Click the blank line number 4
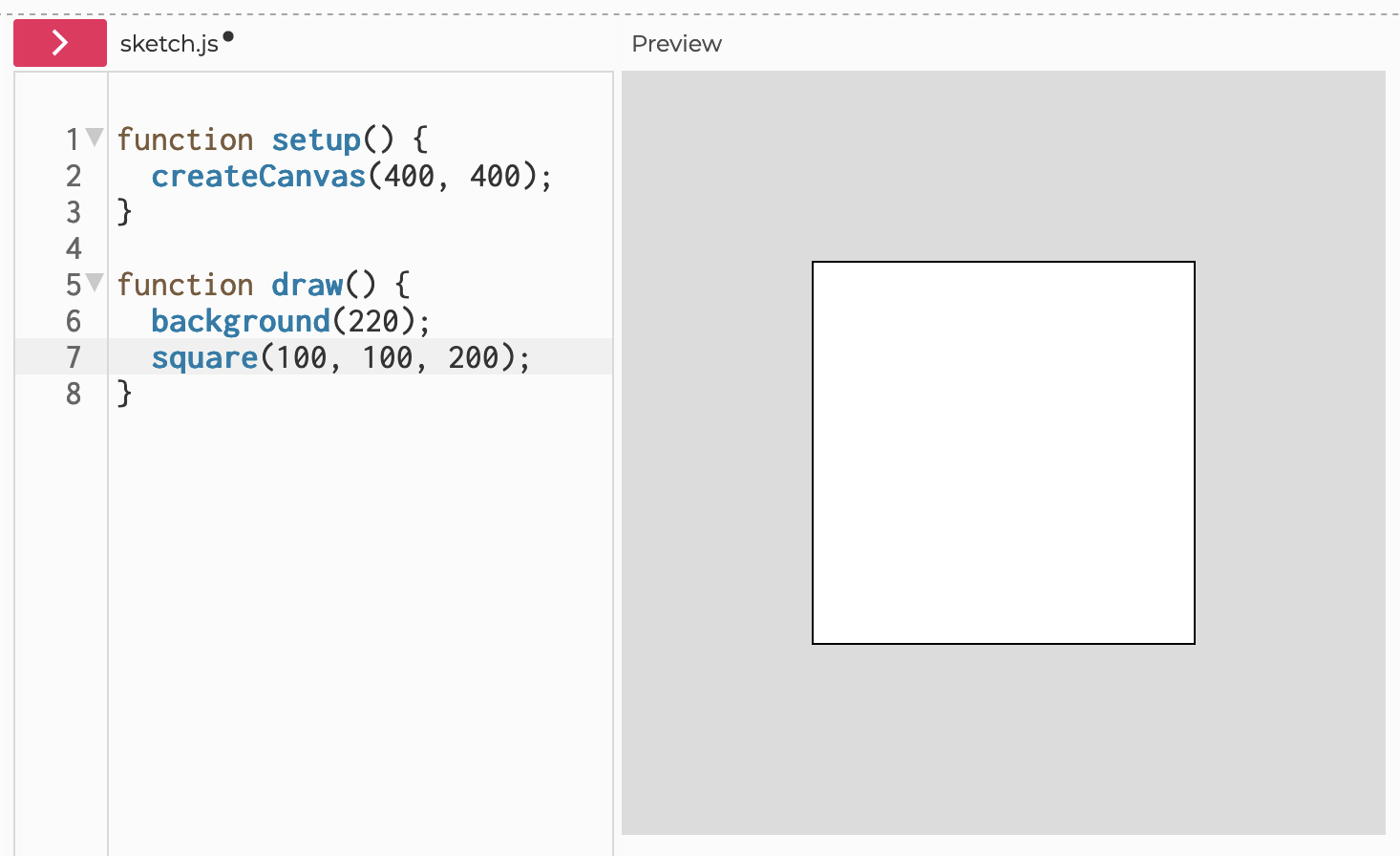Viewport: 1400px width, 856px height. pyautogui.click(x=74, y=248)
